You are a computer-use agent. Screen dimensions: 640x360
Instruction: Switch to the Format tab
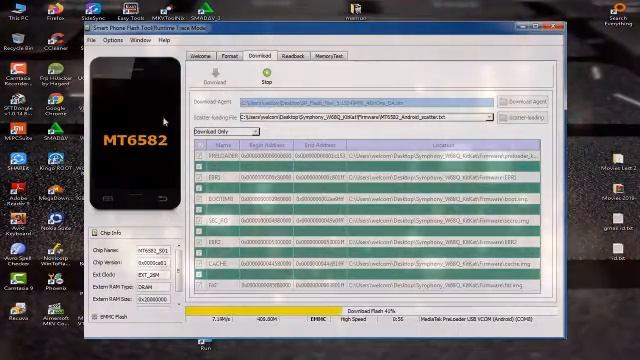coord(229,56)
